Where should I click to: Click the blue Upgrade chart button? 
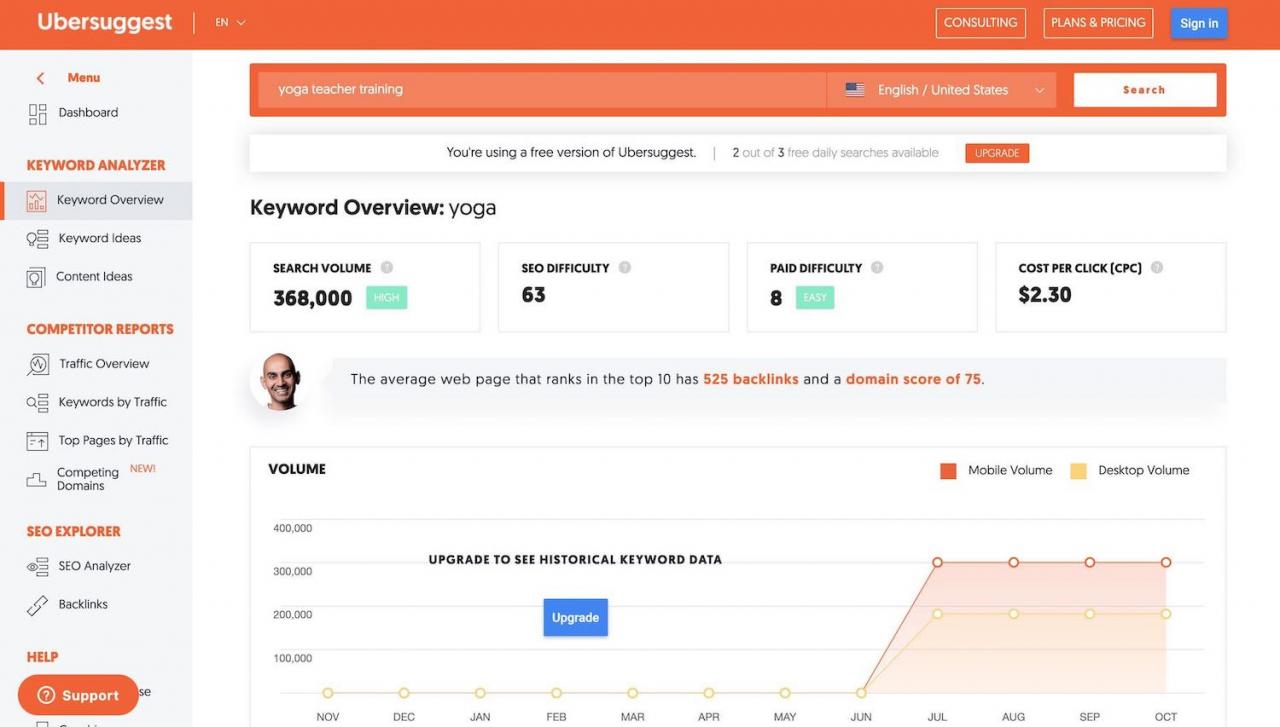[x=575, y=617]
